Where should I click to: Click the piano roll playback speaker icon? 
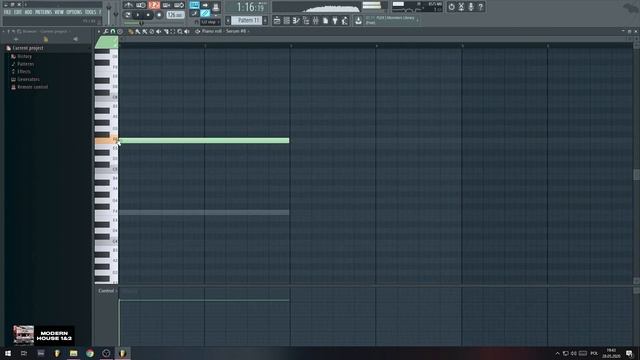[x=187, y=31]
